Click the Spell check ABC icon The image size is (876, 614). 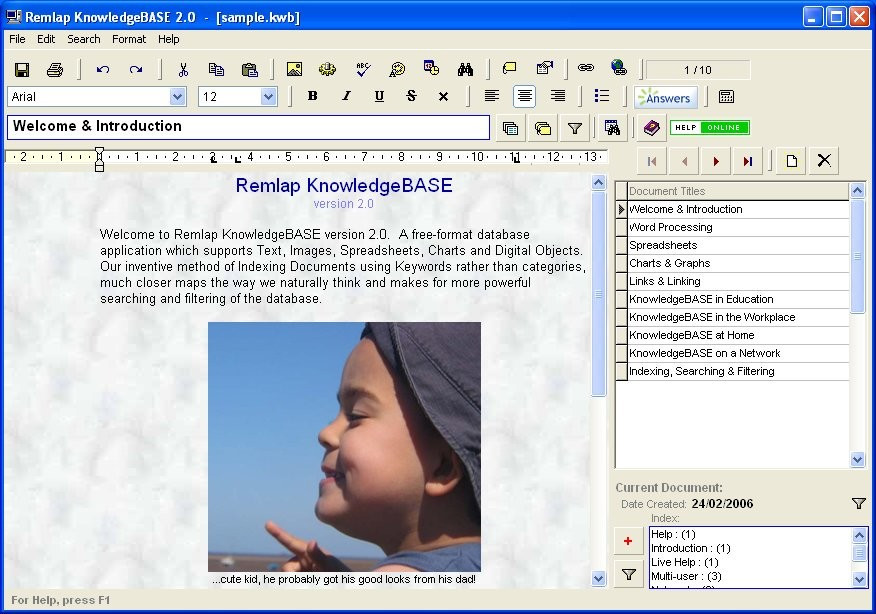tap(363, 69)
